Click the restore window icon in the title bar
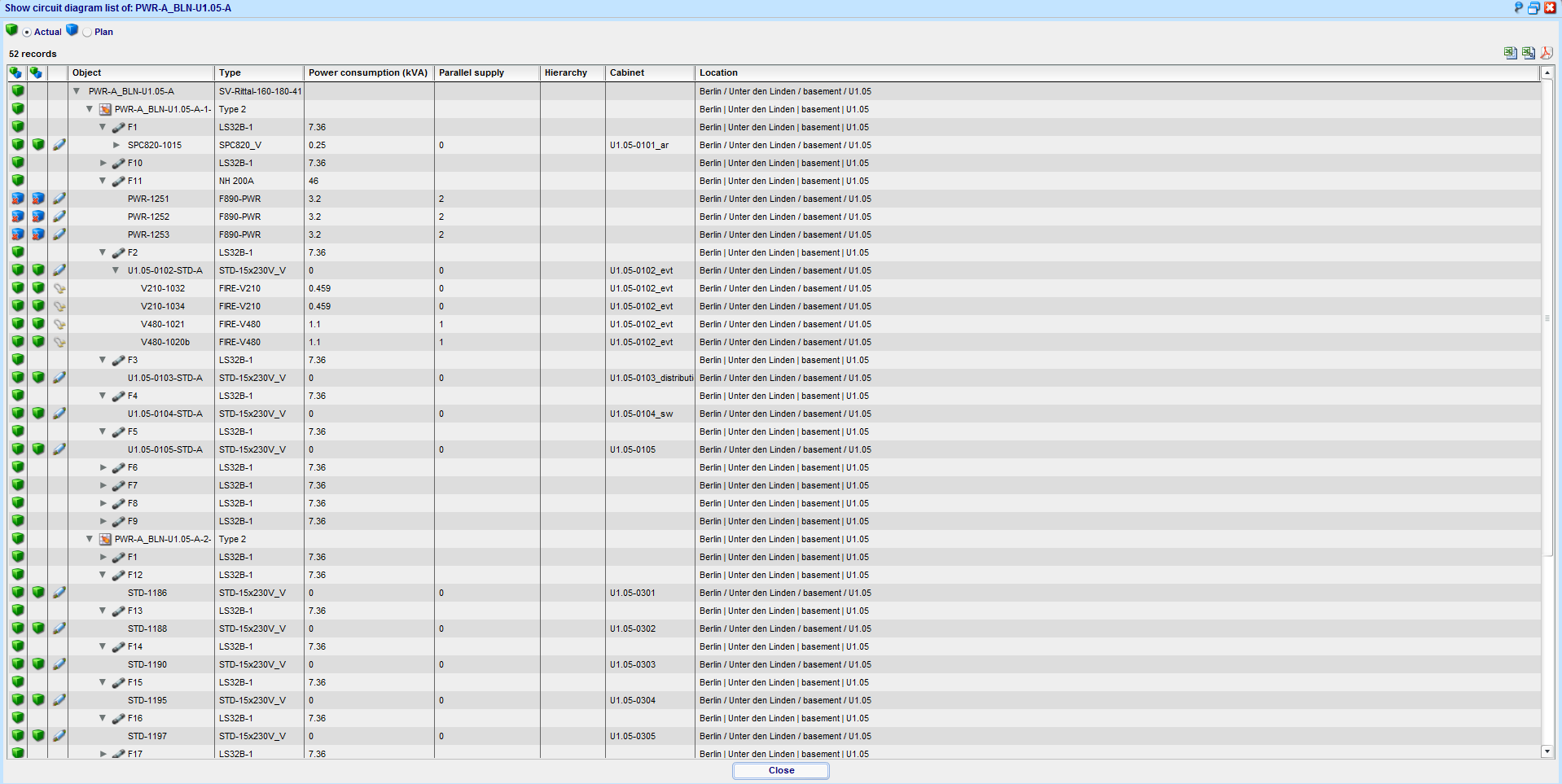The height and width of the screenshot is (784, 1562). 1533,7
